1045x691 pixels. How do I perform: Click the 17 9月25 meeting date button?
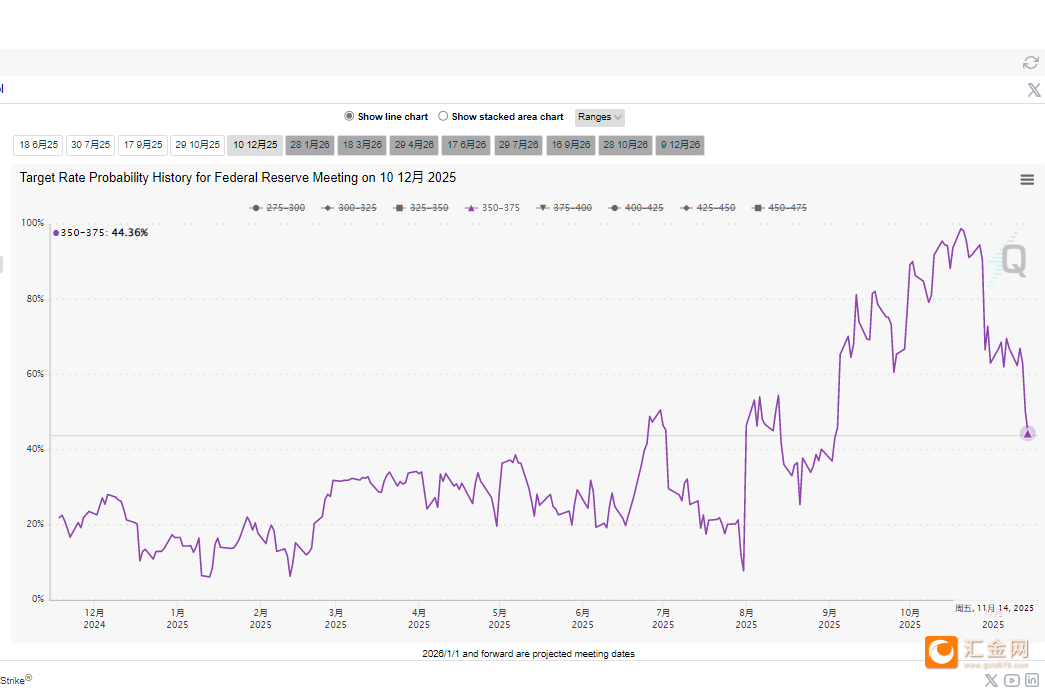pos(143,145)
